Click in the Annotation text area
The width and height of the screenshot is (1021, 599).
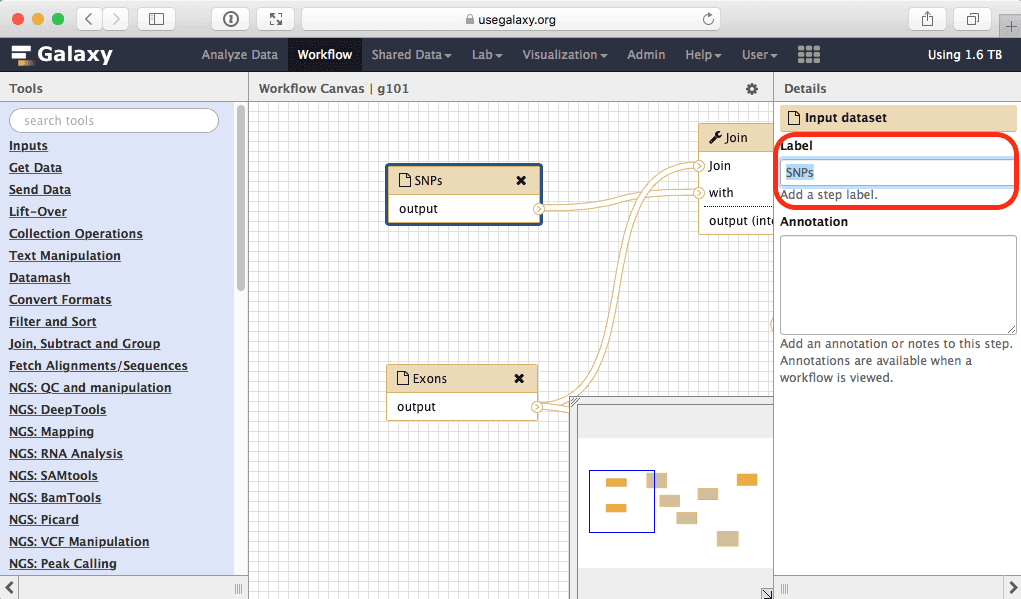tap(898, 284)
